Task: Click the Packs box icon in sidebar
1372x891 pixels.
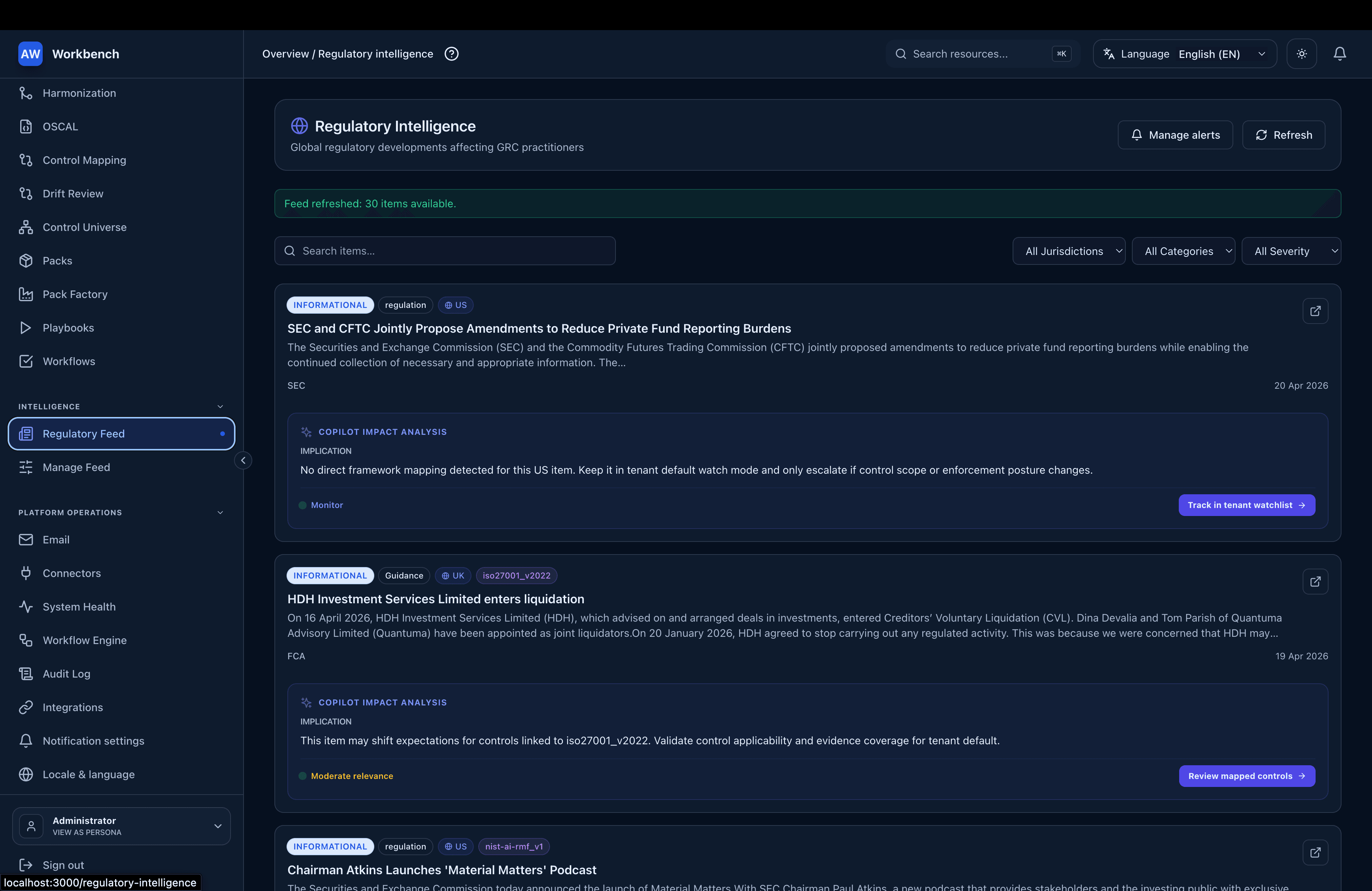Action: tap(26, 261)
